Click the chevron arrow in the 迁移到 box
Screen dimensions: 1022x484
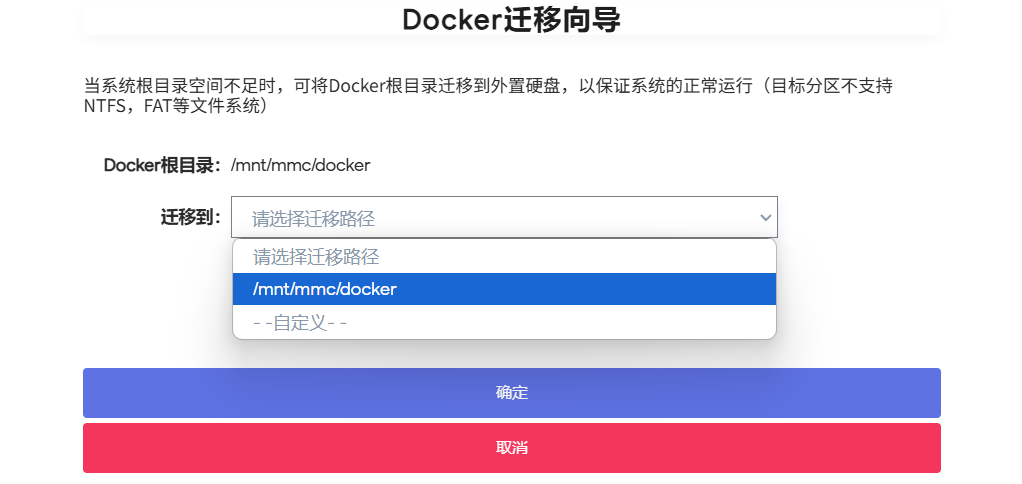click(766, 217)
